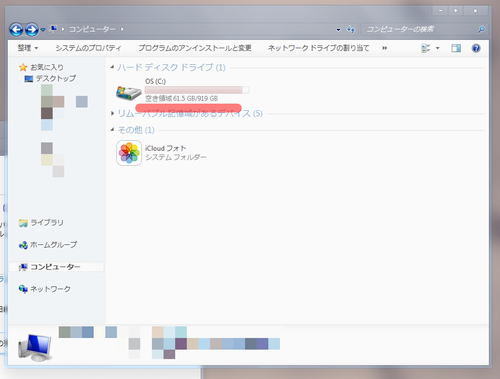Image resolution: width=500 pixels, height=379 pixels.
Task: Select the iCloud フォト icon
Action: point(129,153)
